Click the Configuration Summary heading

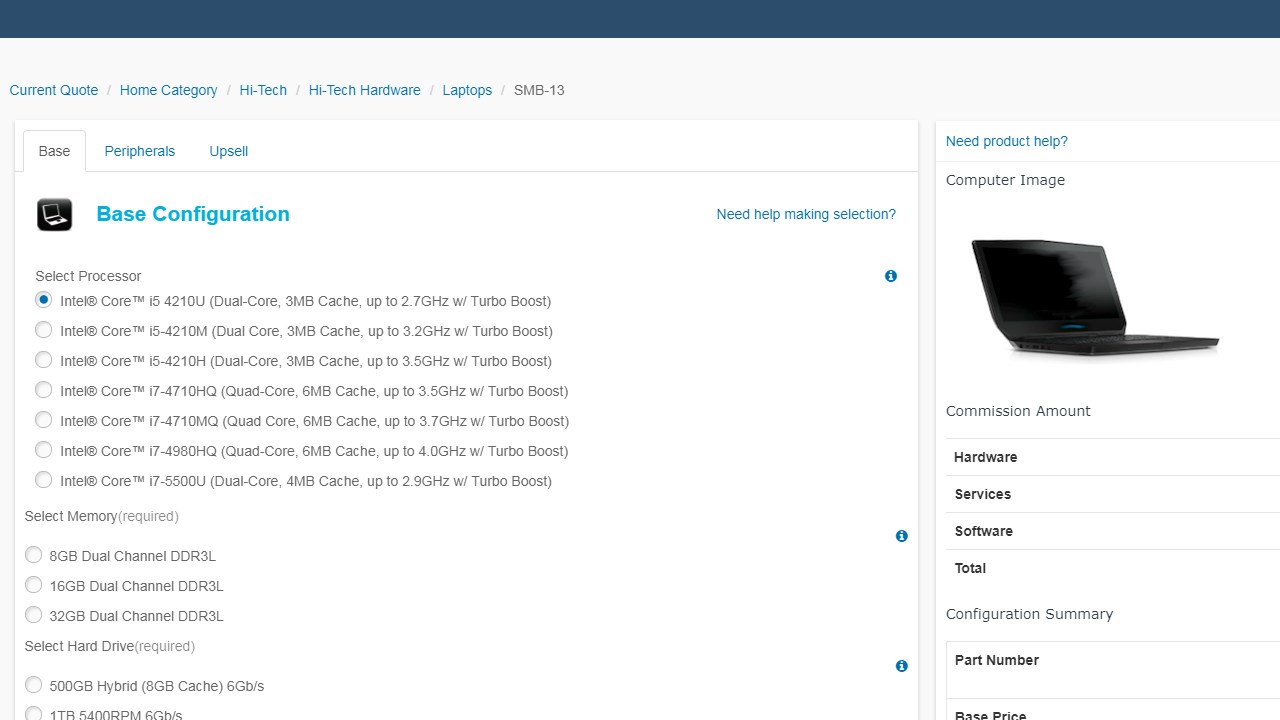coord(1029,614)
